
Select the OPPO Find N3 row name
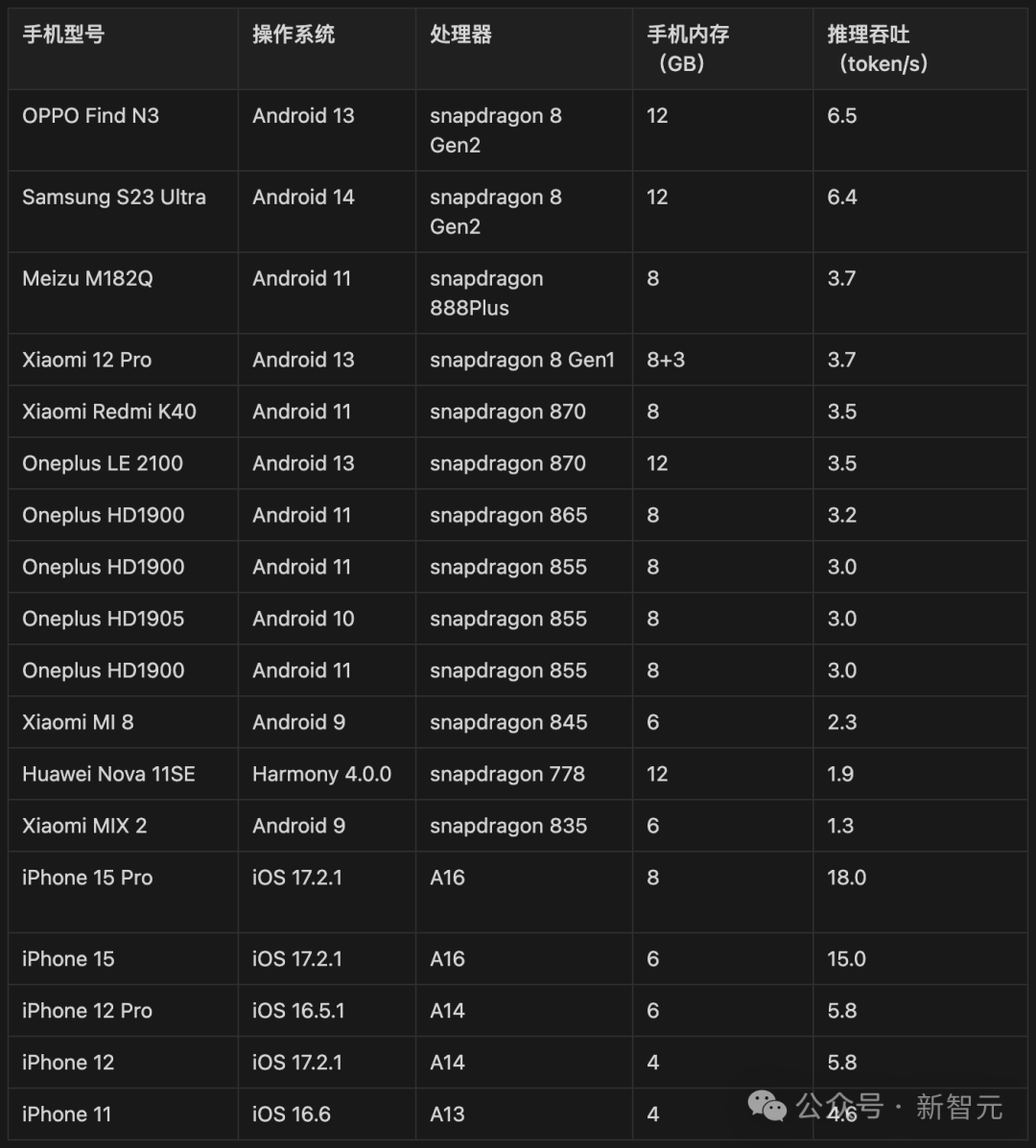pos(91,116)
